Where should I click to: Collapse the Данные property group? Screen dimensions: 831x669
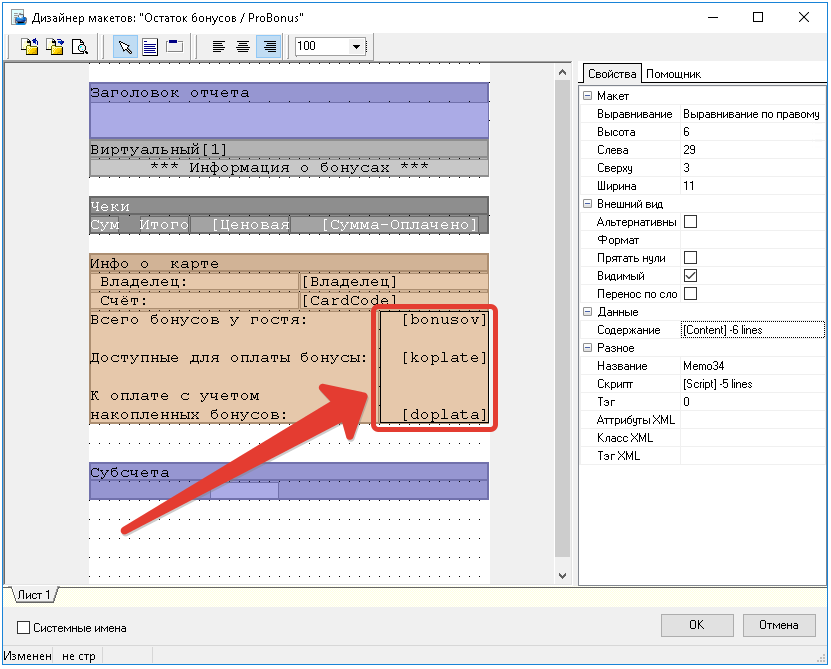(587, 312)
